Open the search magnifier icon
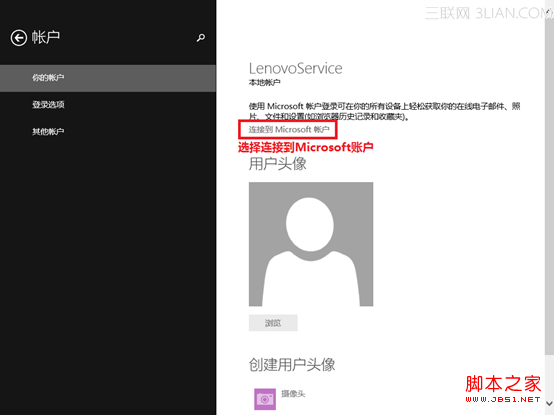The height and width of the screenshot is (415, 554). tap(201, 37)
